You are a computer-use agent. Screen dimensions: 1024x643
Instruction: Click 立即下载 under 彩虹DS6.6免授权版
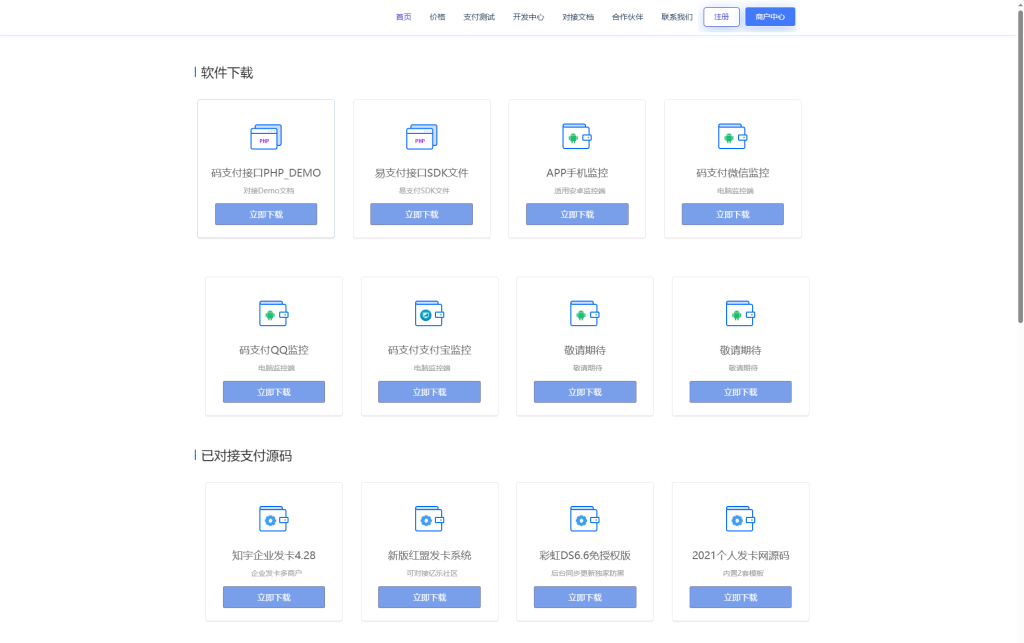(x=585, y=597)
